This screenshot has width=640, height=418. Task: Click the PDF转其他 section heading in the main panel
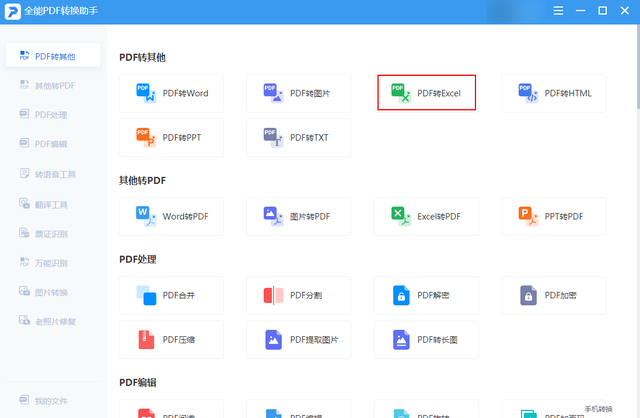(142, 57)
